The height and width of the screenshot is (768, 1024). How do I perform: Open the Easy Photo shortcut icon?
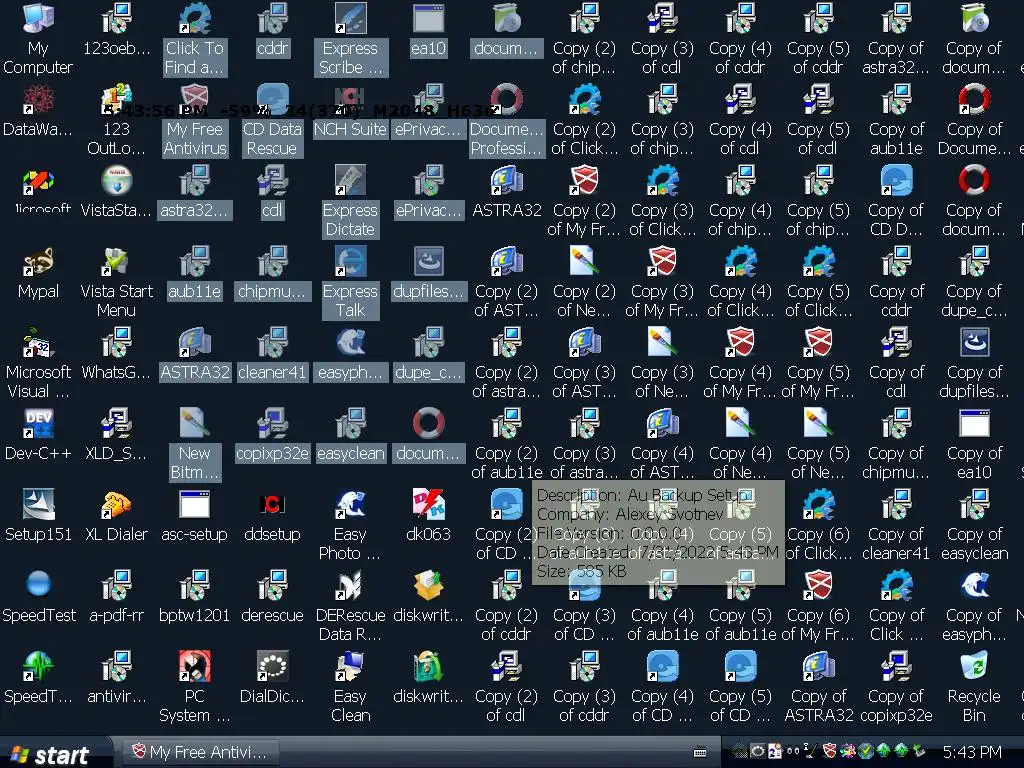(350, 505)
